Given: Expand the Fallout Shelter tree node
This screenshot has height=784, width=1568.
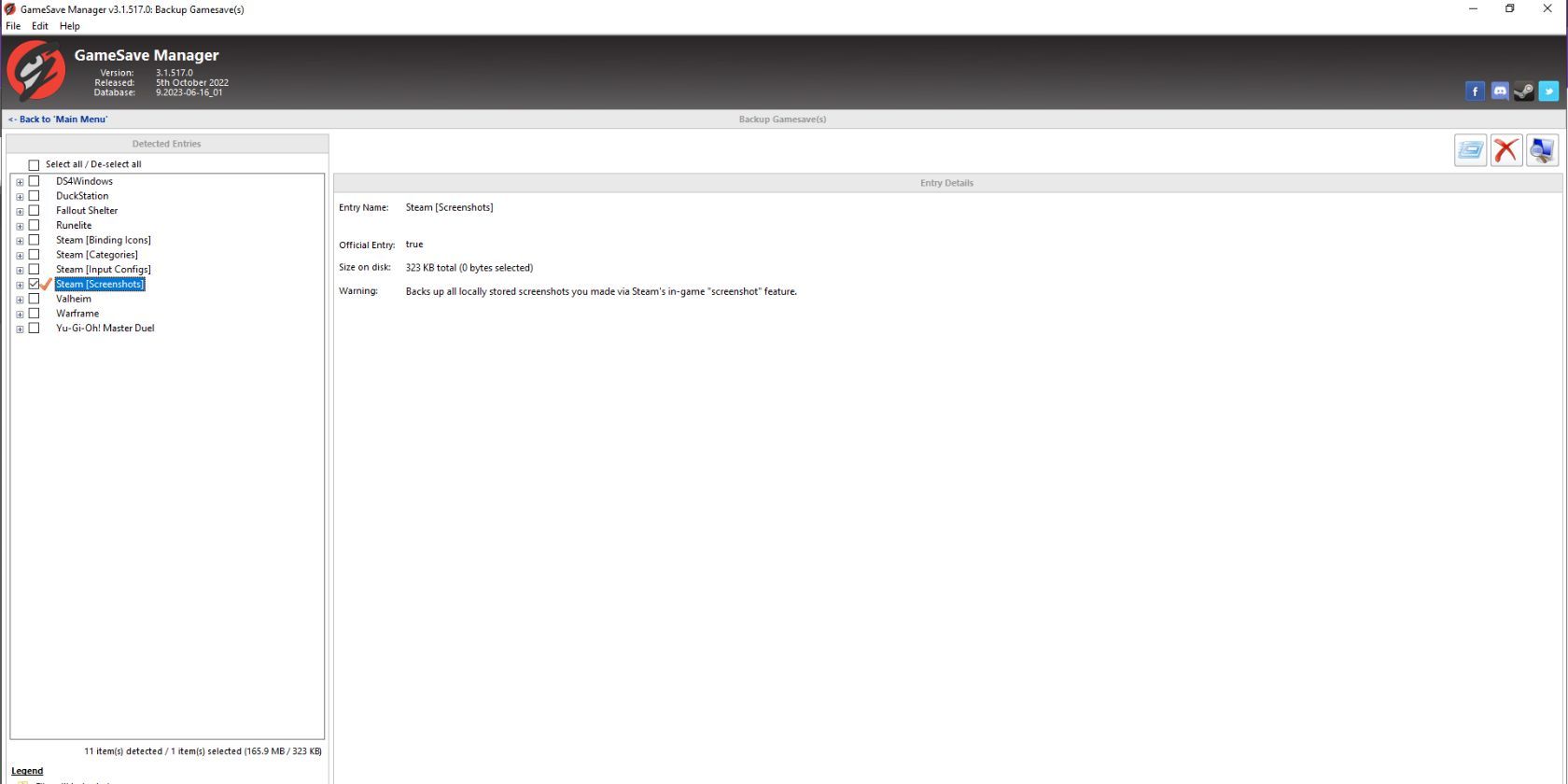Looking at the screenshot, I should click(20, 211).
